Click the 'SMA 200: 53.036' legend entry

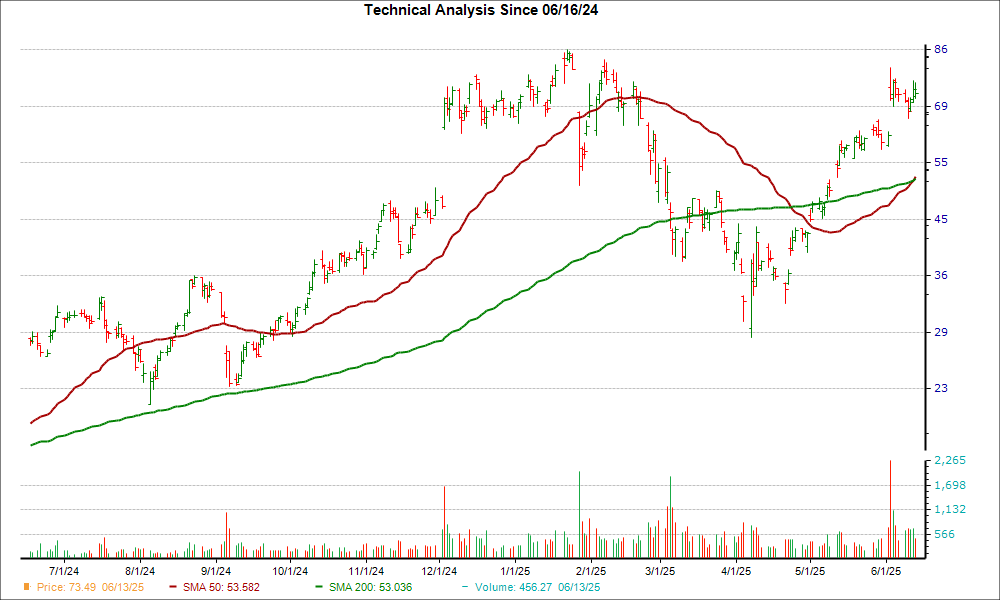pos(371,587)
